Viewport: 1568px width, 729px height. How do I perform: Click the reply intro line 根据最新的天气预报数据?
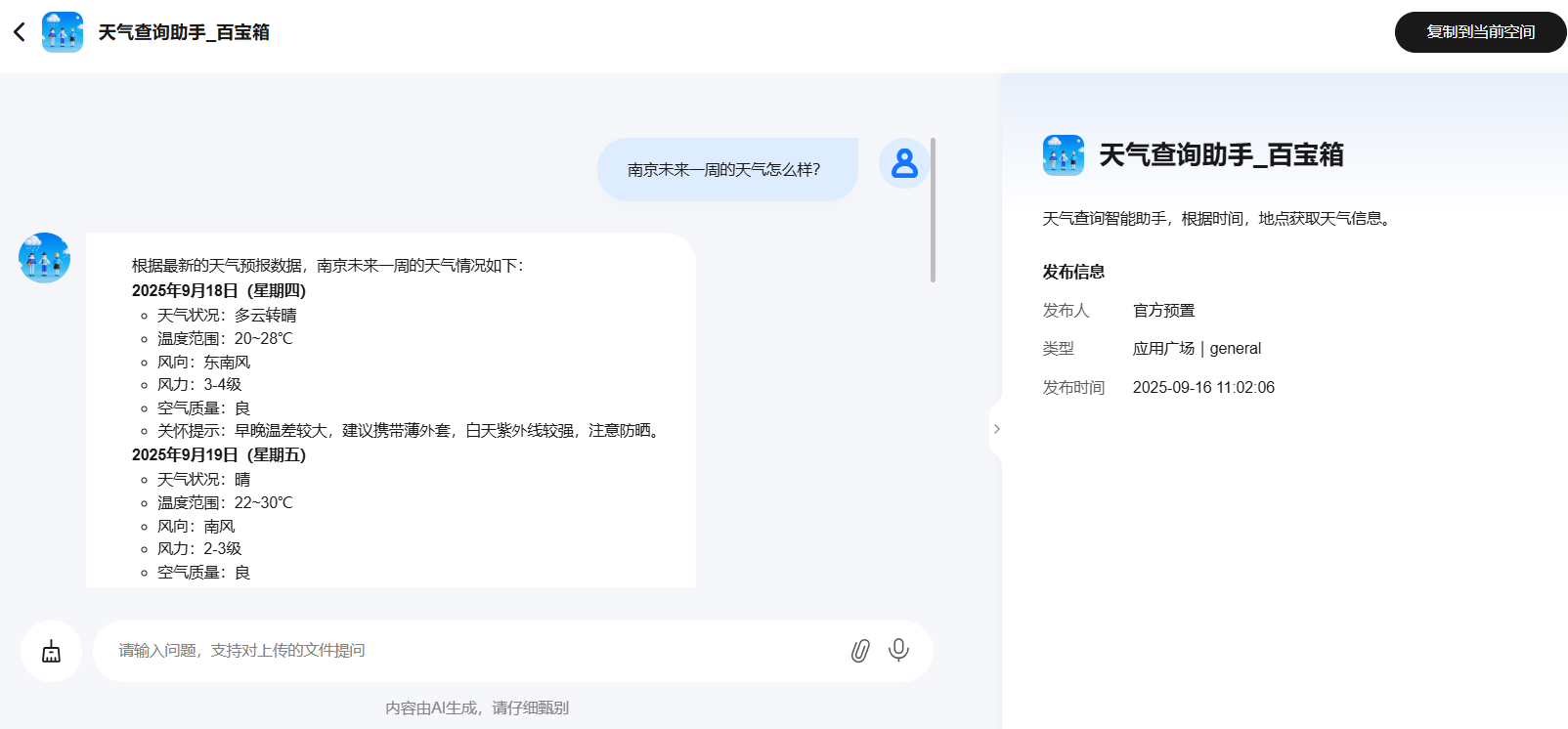point(327,266)
